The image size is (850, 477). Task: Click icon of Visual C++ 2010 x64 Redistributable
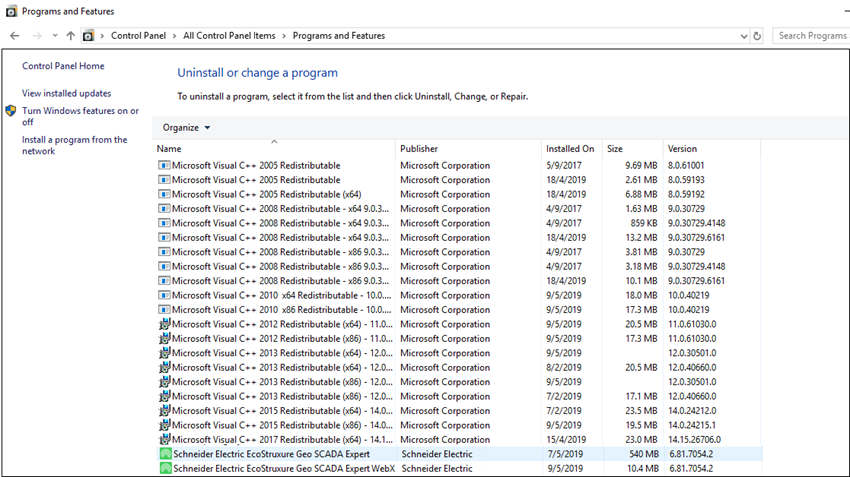tap(164, 295)
